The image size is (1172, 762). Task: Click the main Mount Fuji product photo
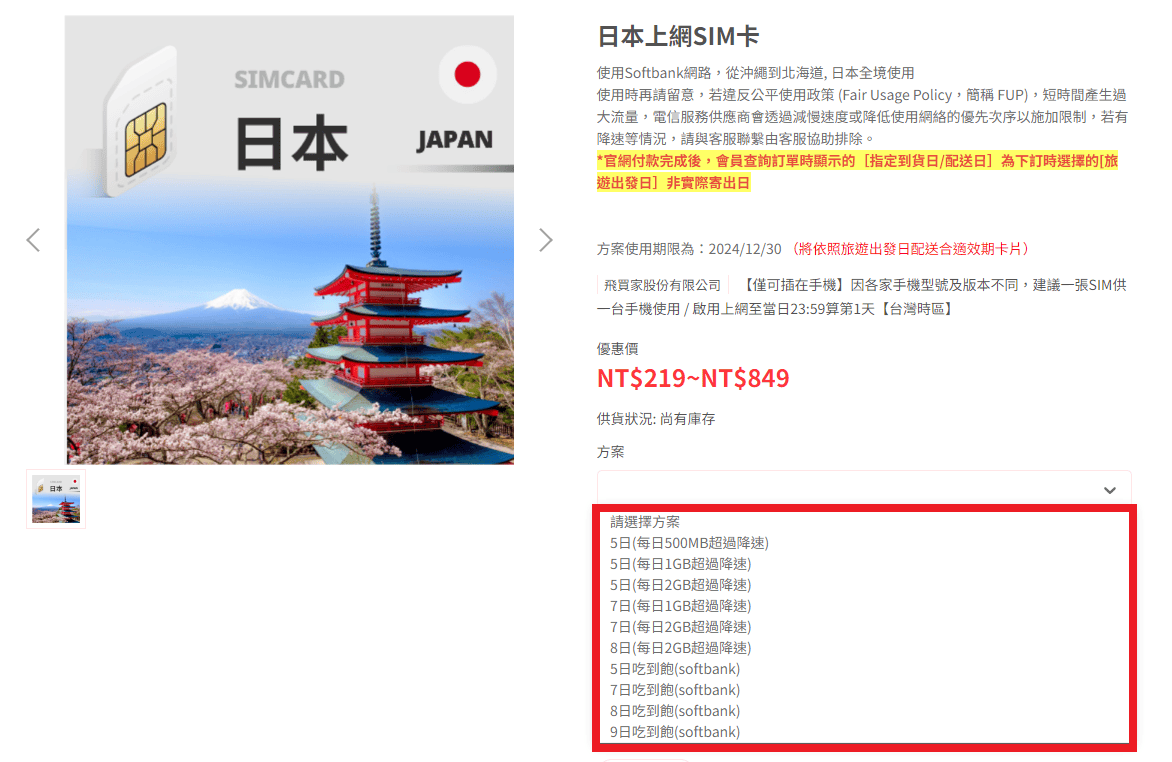click(289, 300)
